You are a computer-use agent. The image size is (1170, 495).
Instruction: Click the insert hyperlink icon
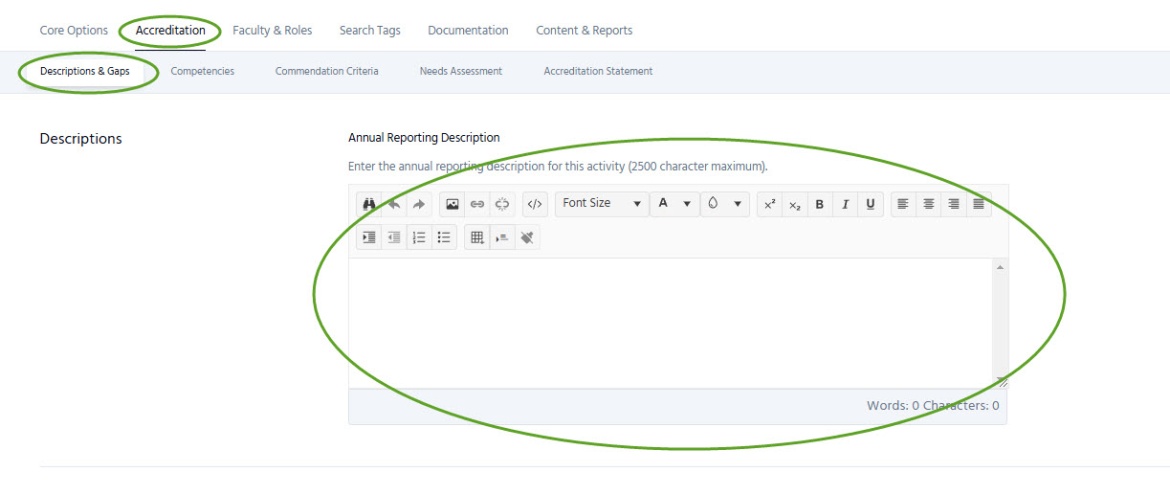point(477,204)
